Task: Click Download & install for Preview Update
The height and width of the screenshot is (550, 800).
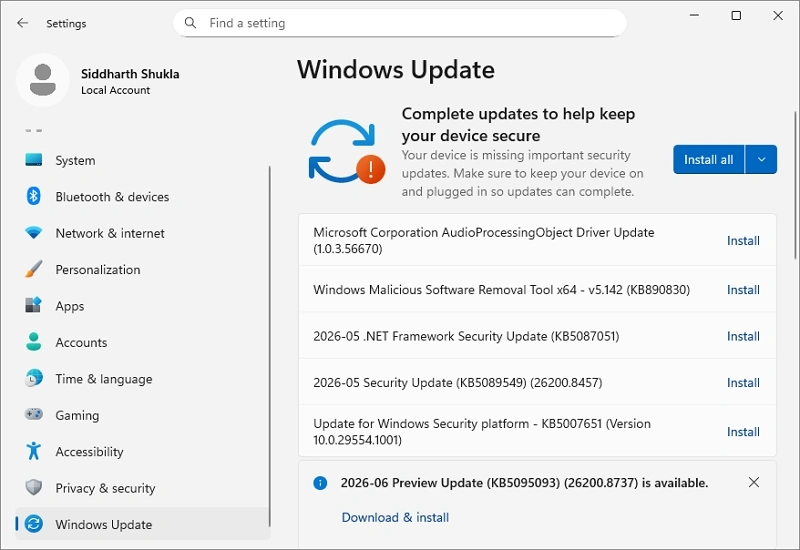Action: 395,517
